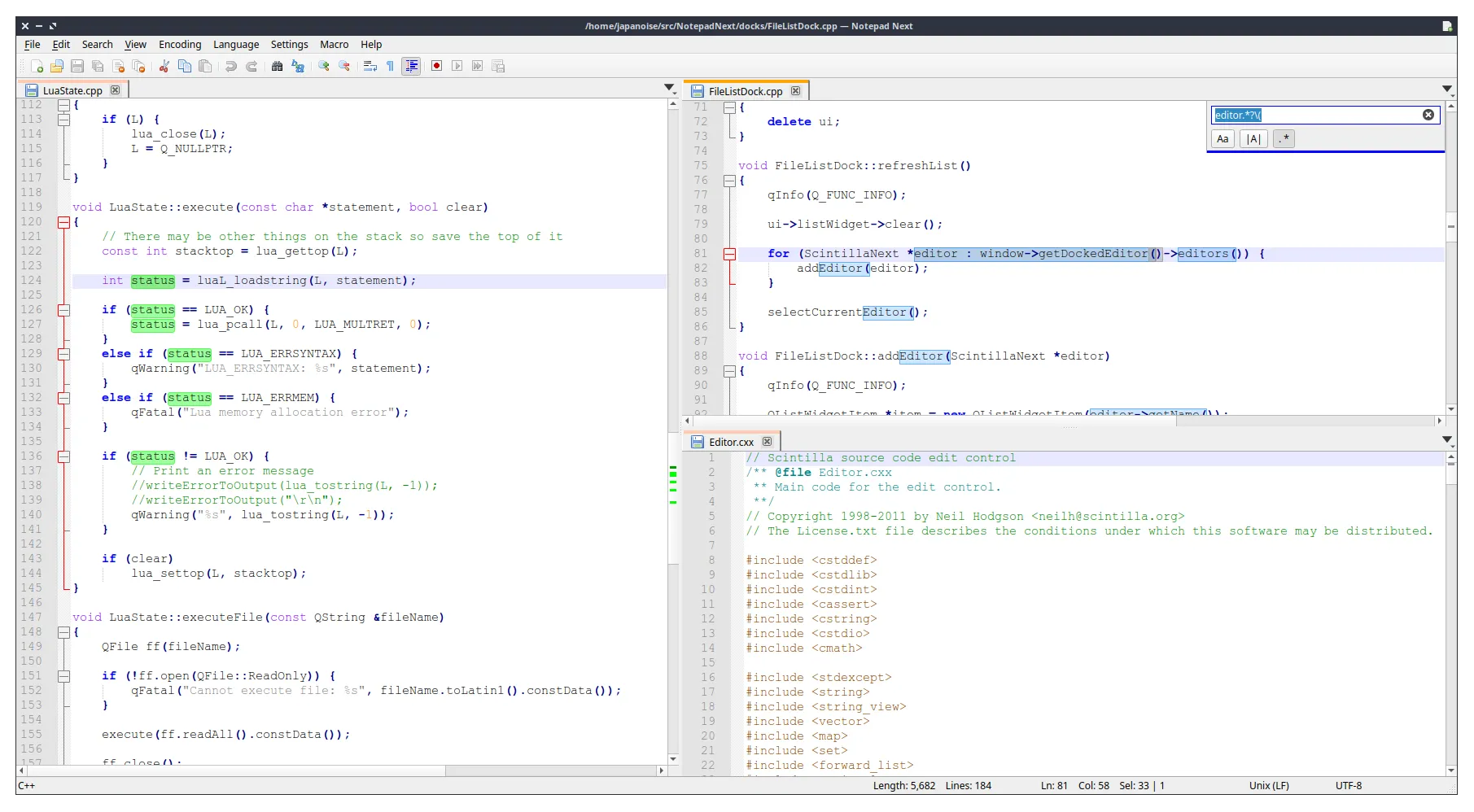Image resolution: width=1474 pixels, height=812 pixels.
Task: Click the Save file toolbar icon
Action: [77, 66]
